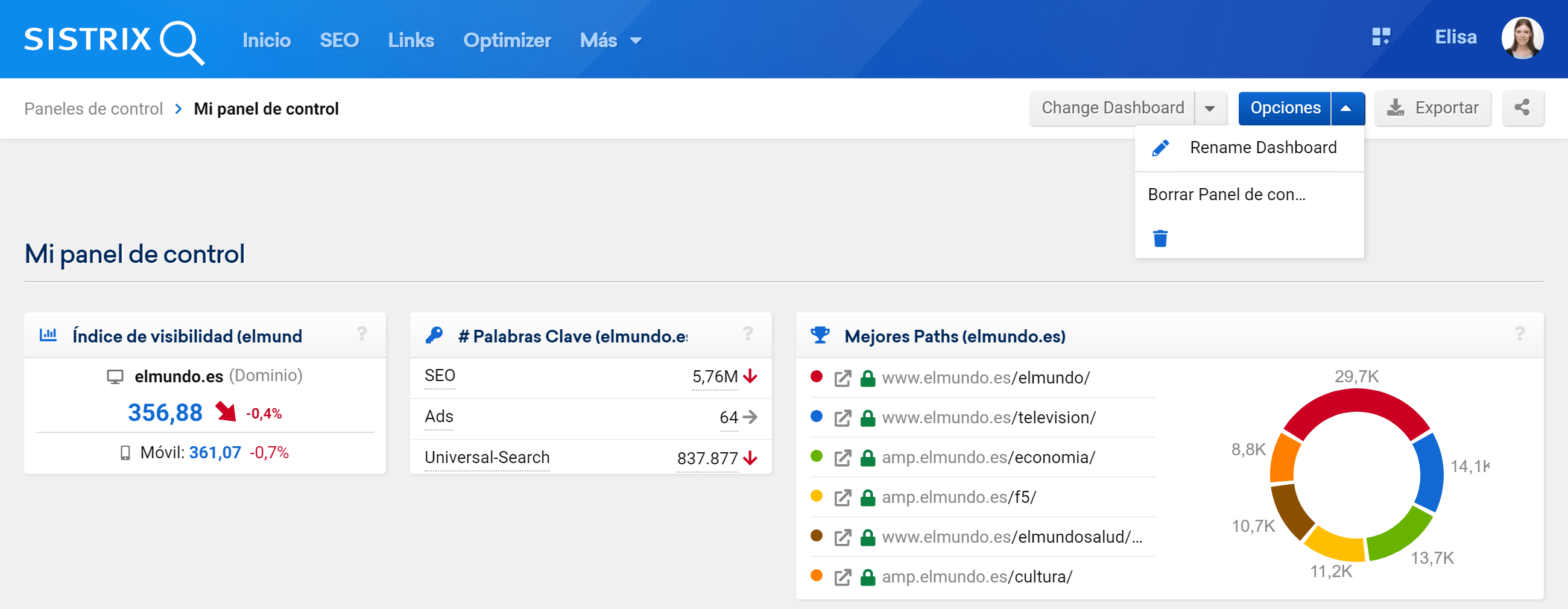1568x609 pixels.
Task: Open external link for www.elmundo.es/television/
Action: [x=842, y=418]
